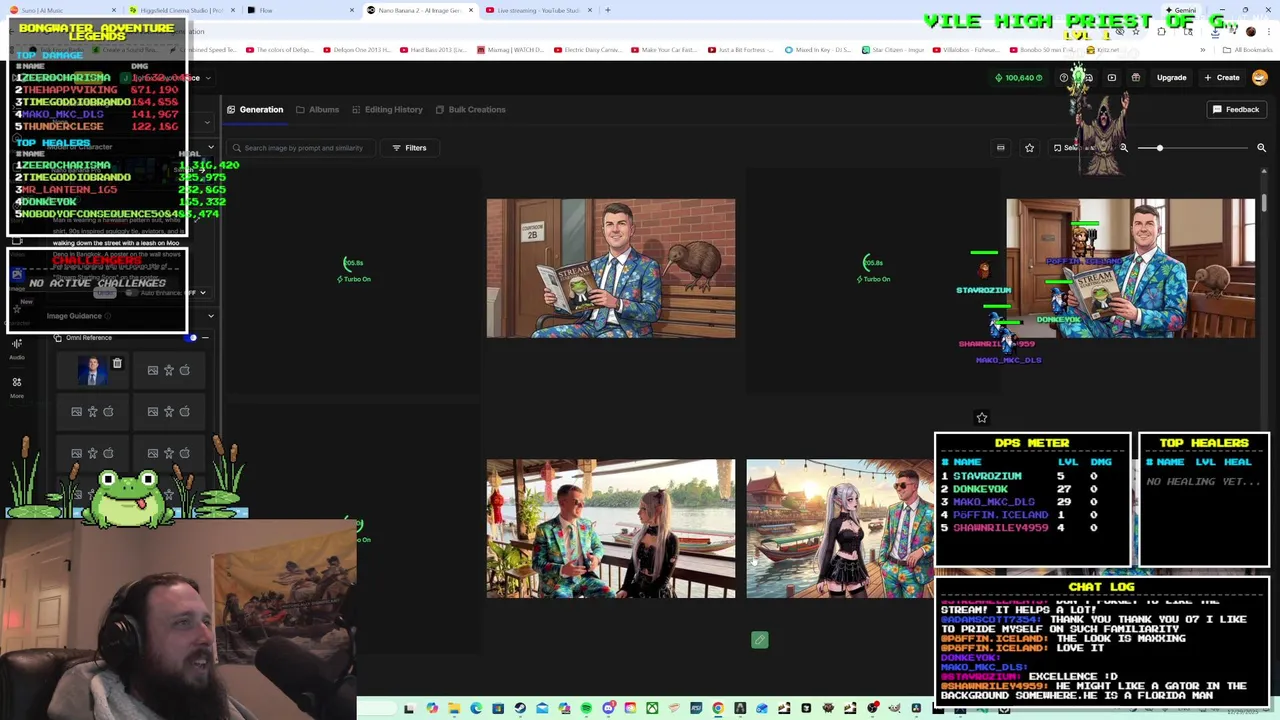The height and width of the screenshot is (720, 1280).
Task: Open the Auto Enhance dropdown
Action: tap(202, 293)
